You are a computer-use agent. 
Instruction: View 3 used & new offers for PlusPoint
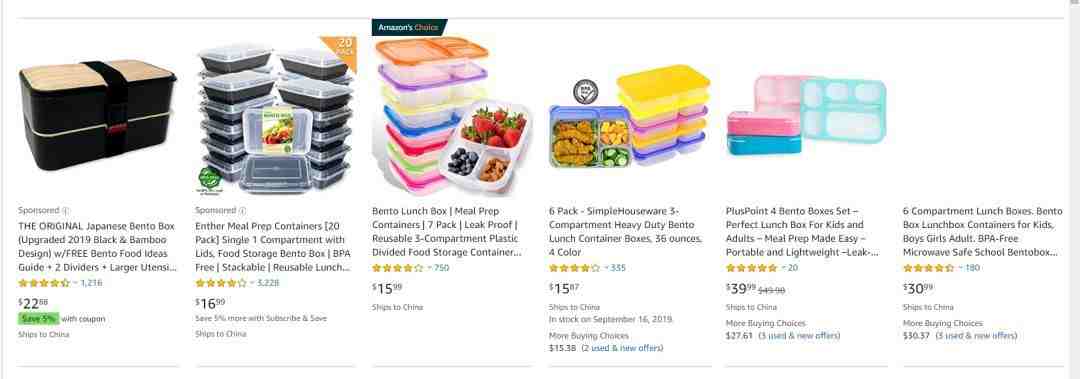click(x=799, y=336)
